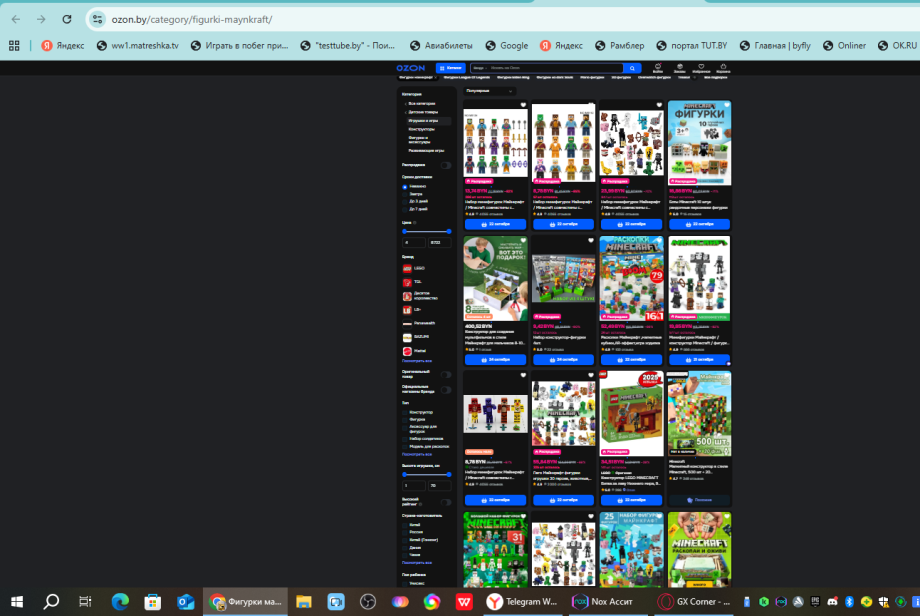Enable the Оригинальный товар switch
Viewport: 920px width, 616px height.
(x=446, y=375)
